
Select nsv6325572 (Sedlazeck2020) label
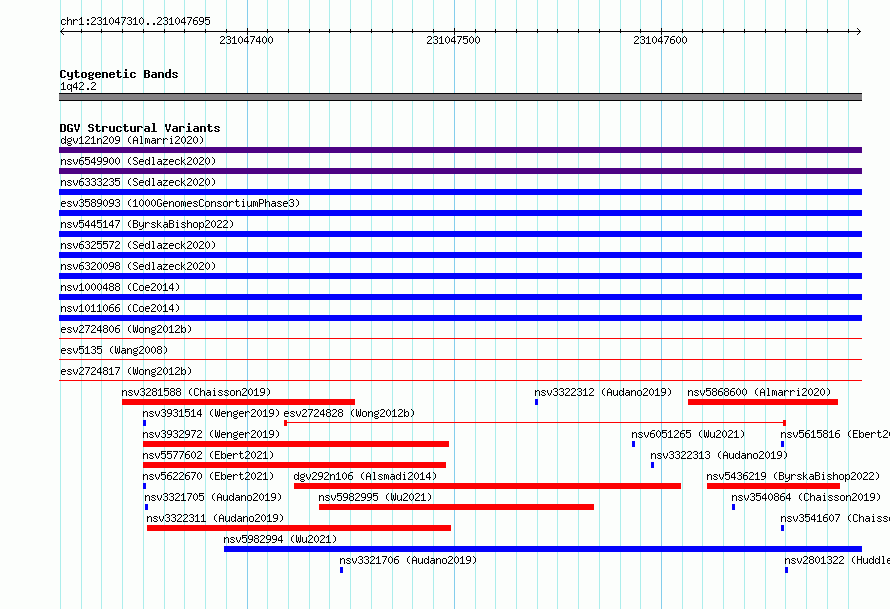(x=138, y=245)
